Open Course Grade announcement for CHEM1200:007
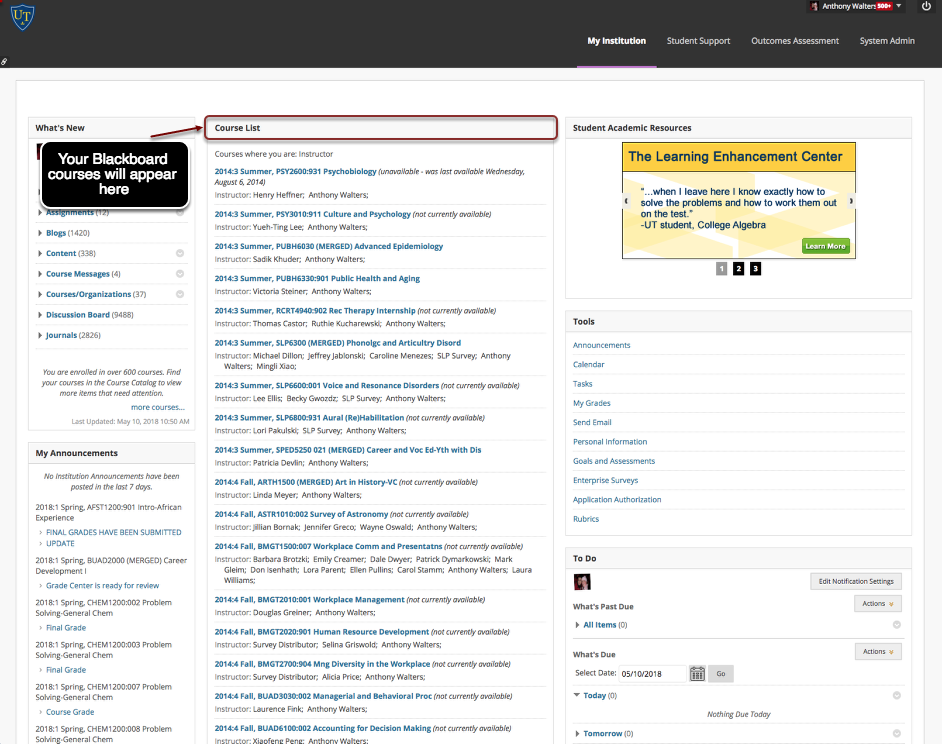This screenshot has height=744, width=942. click(70, 712)
